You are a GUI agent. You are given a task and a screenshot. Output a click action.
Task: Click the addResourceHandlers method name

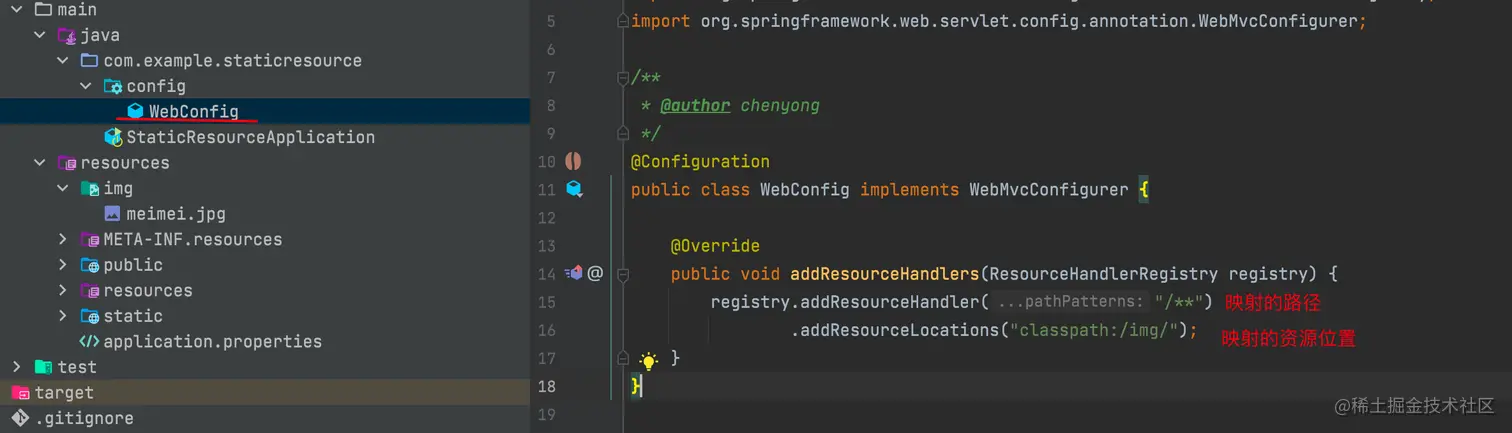[x=884, y=273]
